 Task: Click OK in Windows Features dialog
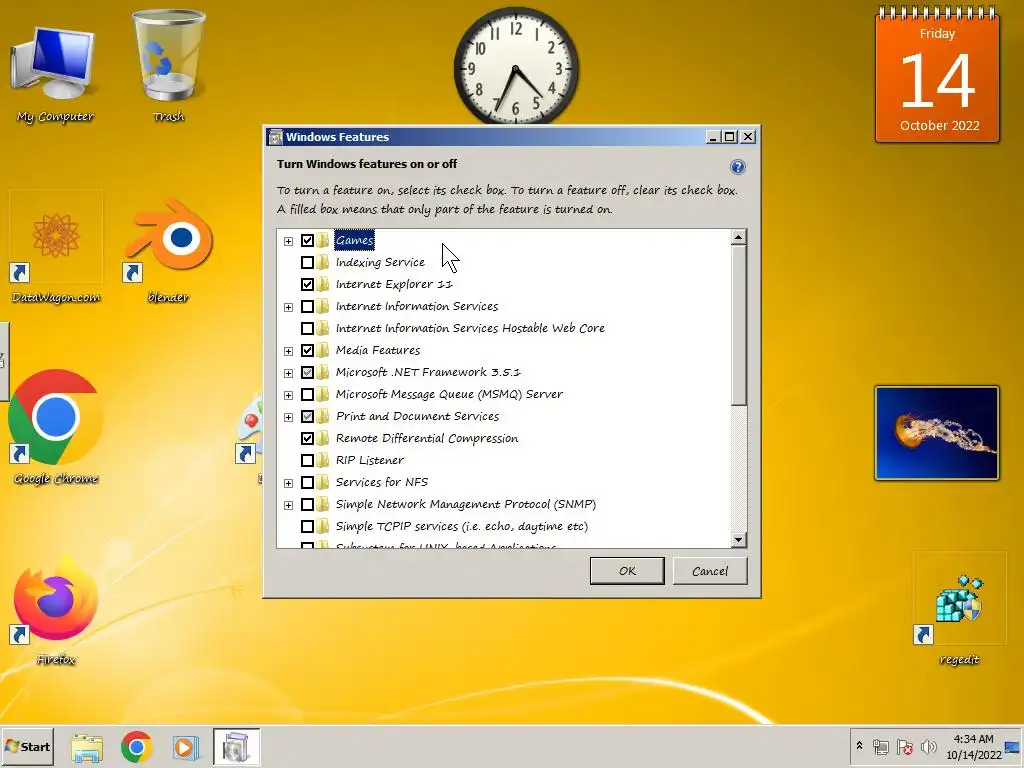(x=627, y=571)
